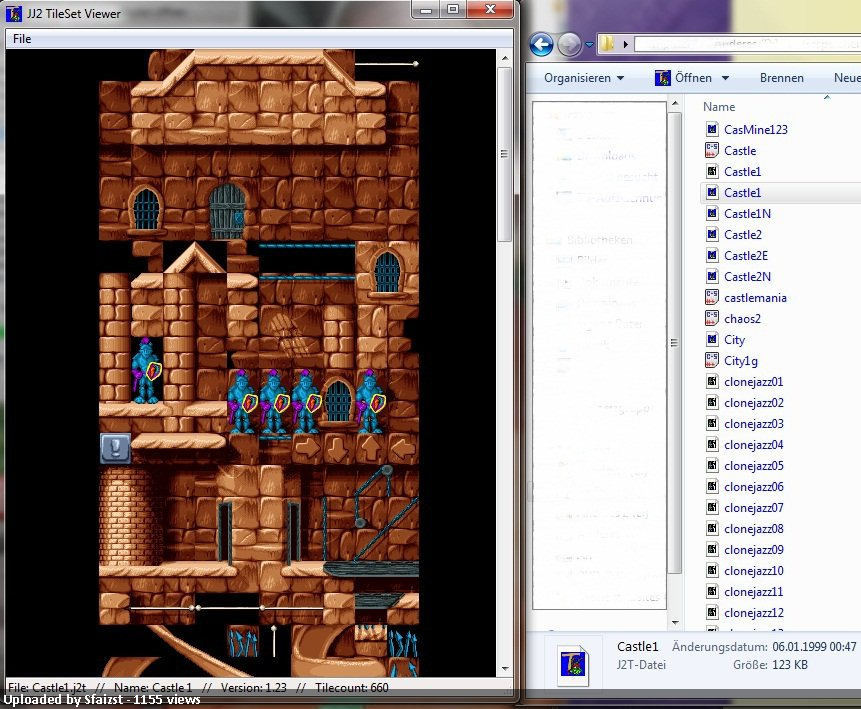Select the Castle level file icon
The height and width of the screenshot is (709, 861).
coord(712,150)
